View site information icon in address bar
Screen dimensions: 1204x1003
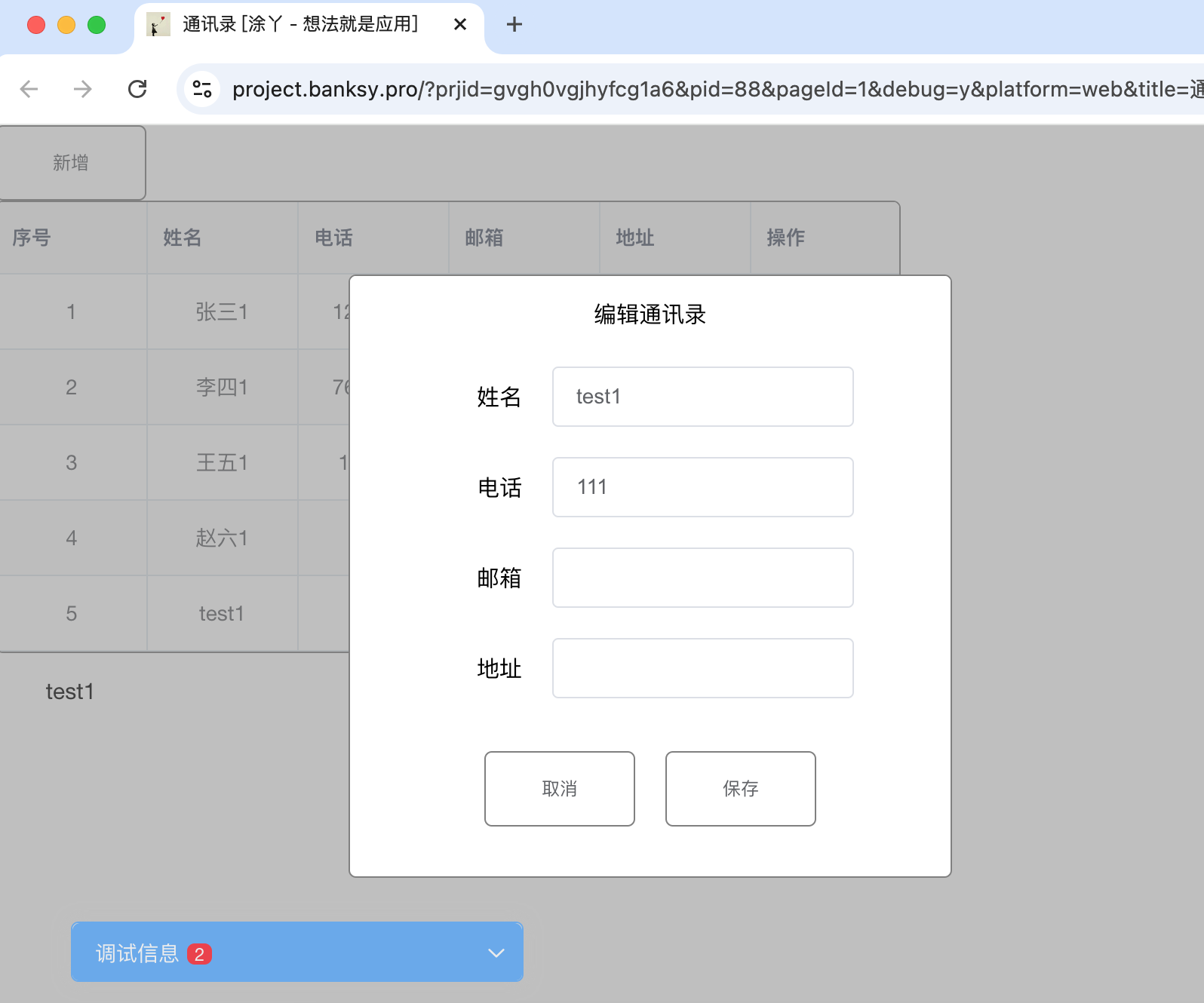click(x=202, y=89)
